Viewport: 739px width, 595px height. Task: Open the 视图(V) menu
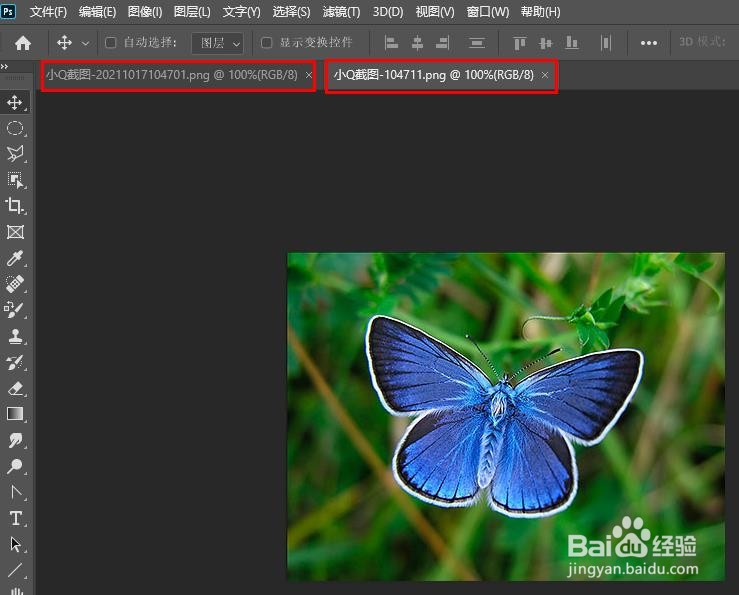click(x=435, y=11)
